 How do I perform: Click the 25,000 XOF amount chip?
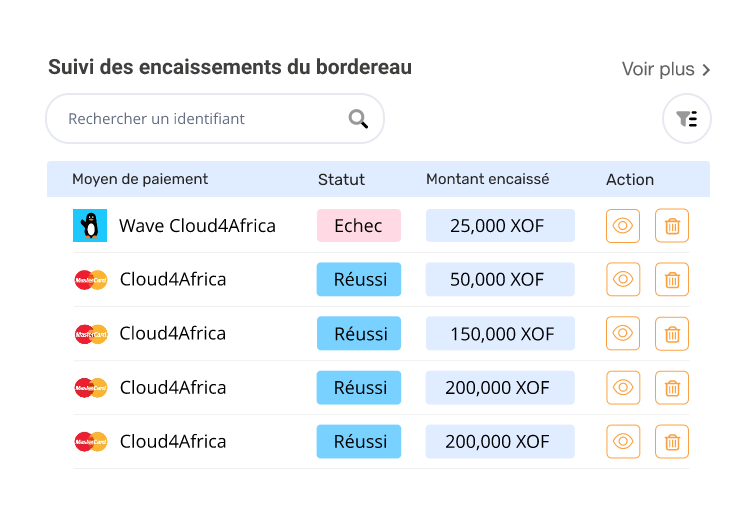pyautogui.click(x=500, y=226)
